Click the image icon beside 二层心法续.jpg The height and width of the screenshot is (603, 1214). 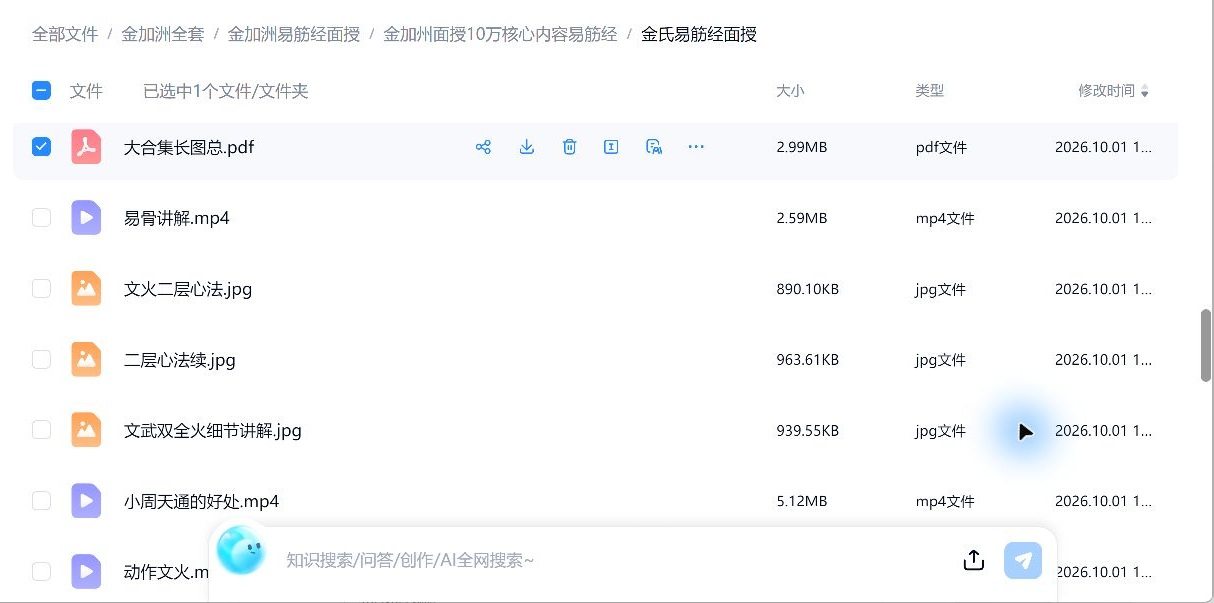coord(86,359)
